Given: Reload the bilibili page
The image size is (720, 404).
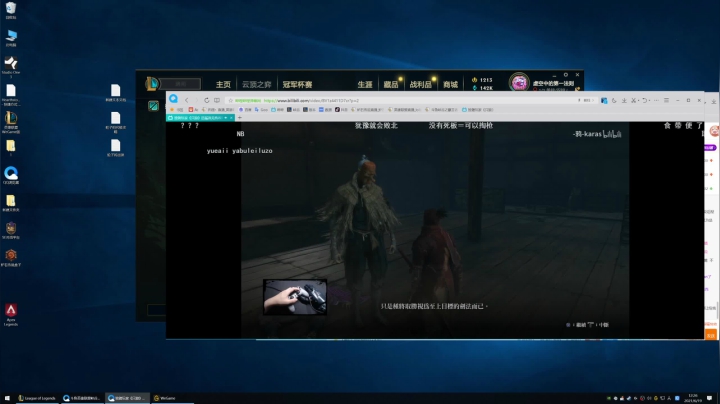Looking at the screenshot, I should tap(207, 100).
